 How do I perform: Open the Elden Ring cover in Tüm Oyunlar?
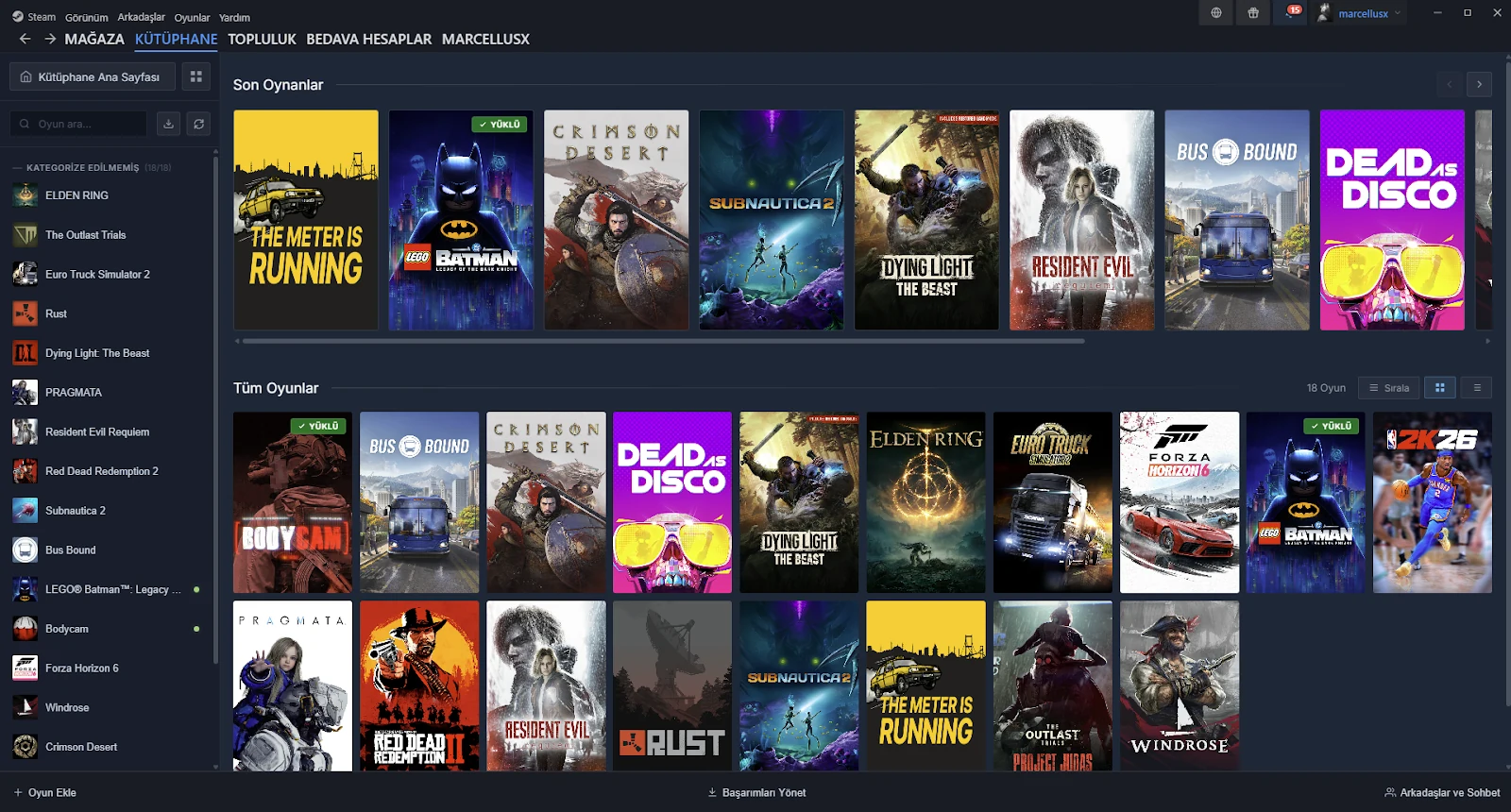click(x=925, y=502)
